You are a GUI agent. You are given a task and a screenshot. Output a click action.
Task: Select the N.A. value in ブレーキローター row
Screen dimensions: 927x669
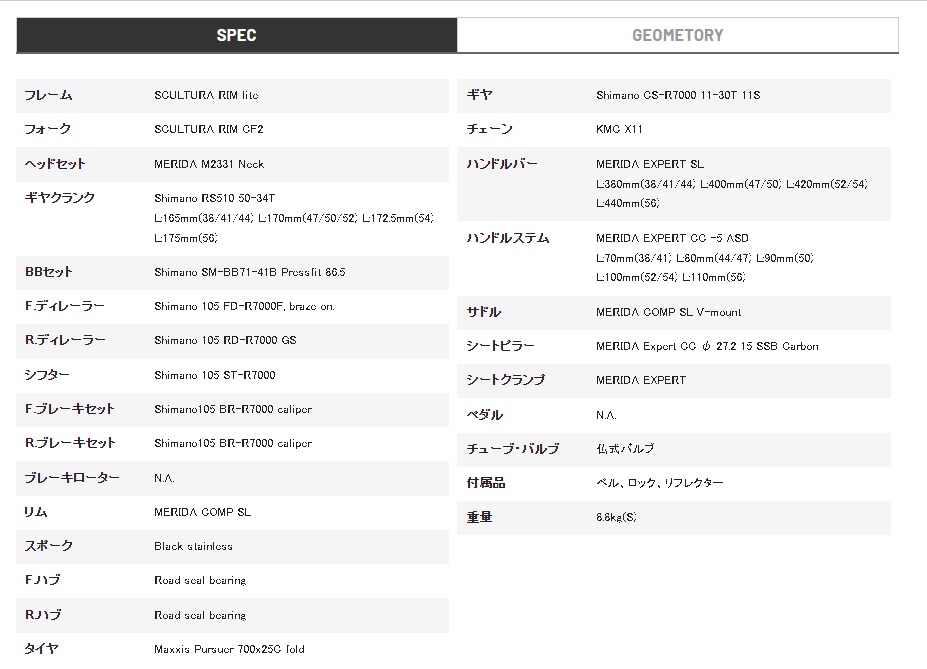(164, 478)
